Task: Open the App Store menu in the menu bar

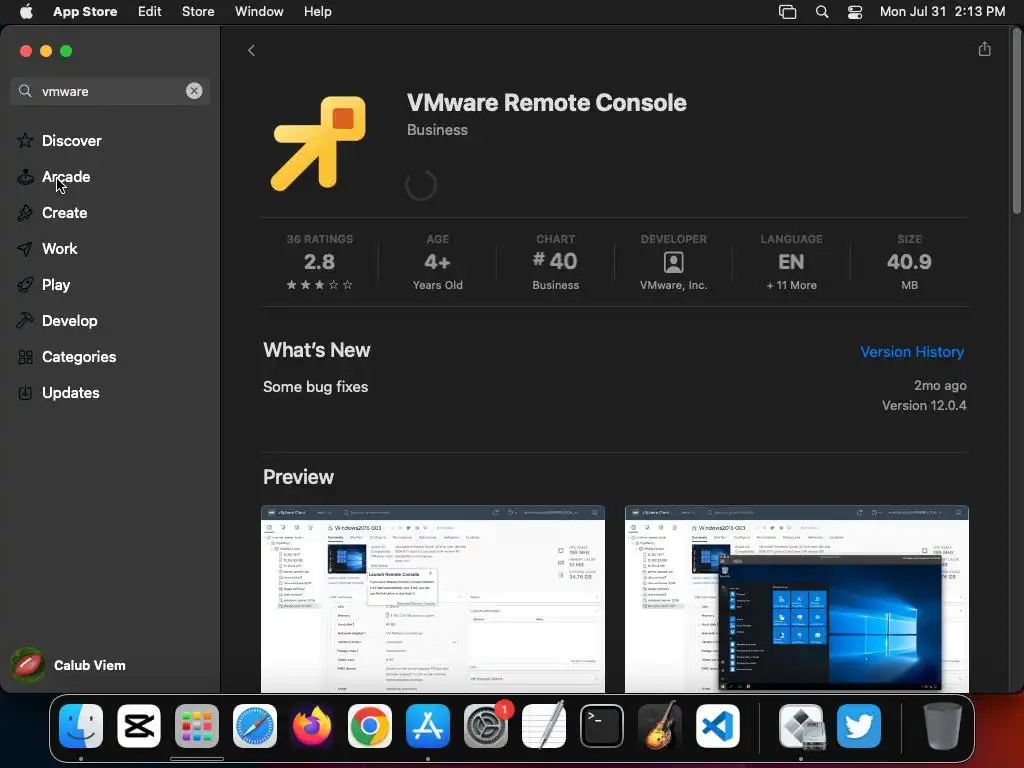Action: coord(85,12)
